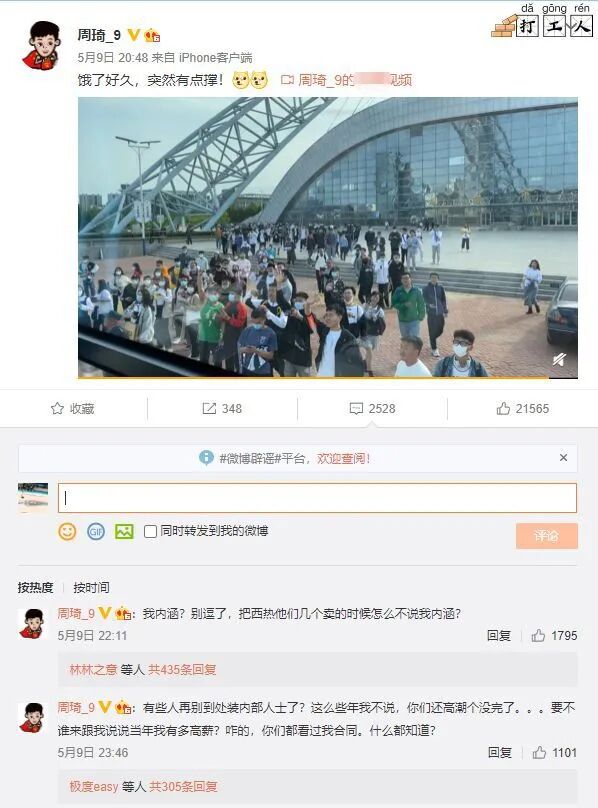This screenshot has width=598, height=808.
Task: Open the emoji picker smiley icon
Action: coord(67,531)
